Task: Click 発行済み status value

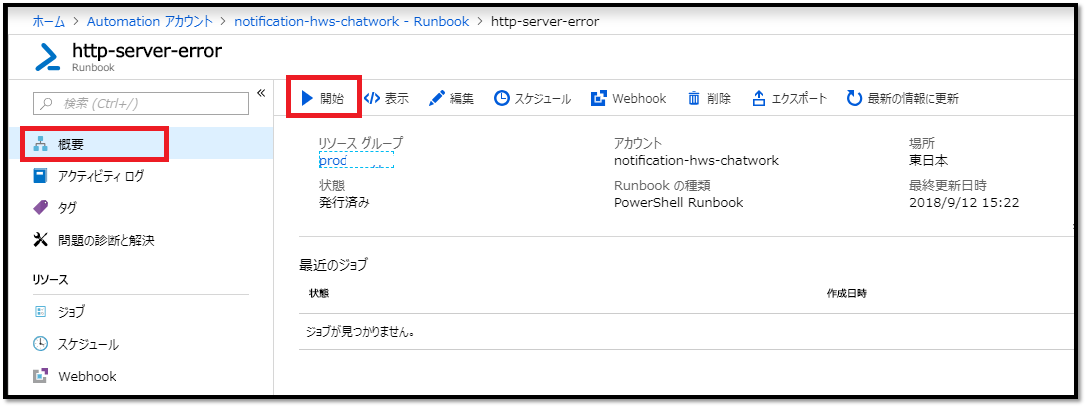Action: click(x=345, y=203)
